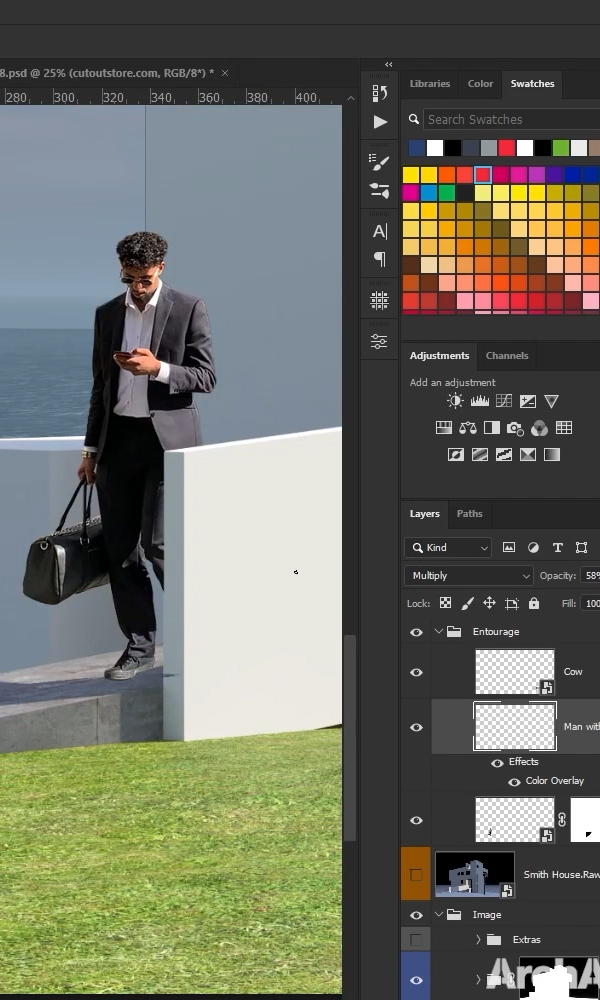Filter layers by shape layers icon
The height and width of the screenshot is (1000, 600).
(x=582, y=547)
